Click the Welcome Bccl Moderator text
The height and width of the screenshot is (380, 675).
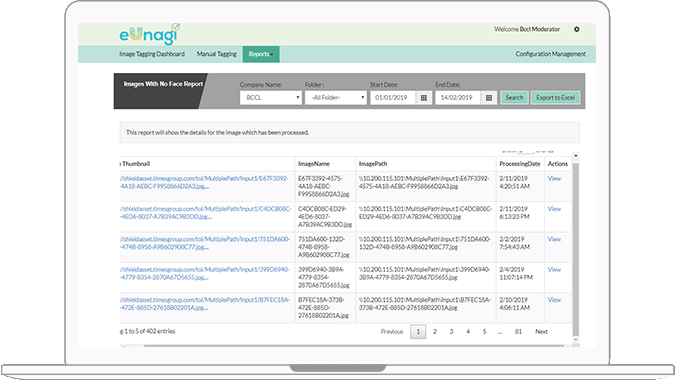point(527,29)
